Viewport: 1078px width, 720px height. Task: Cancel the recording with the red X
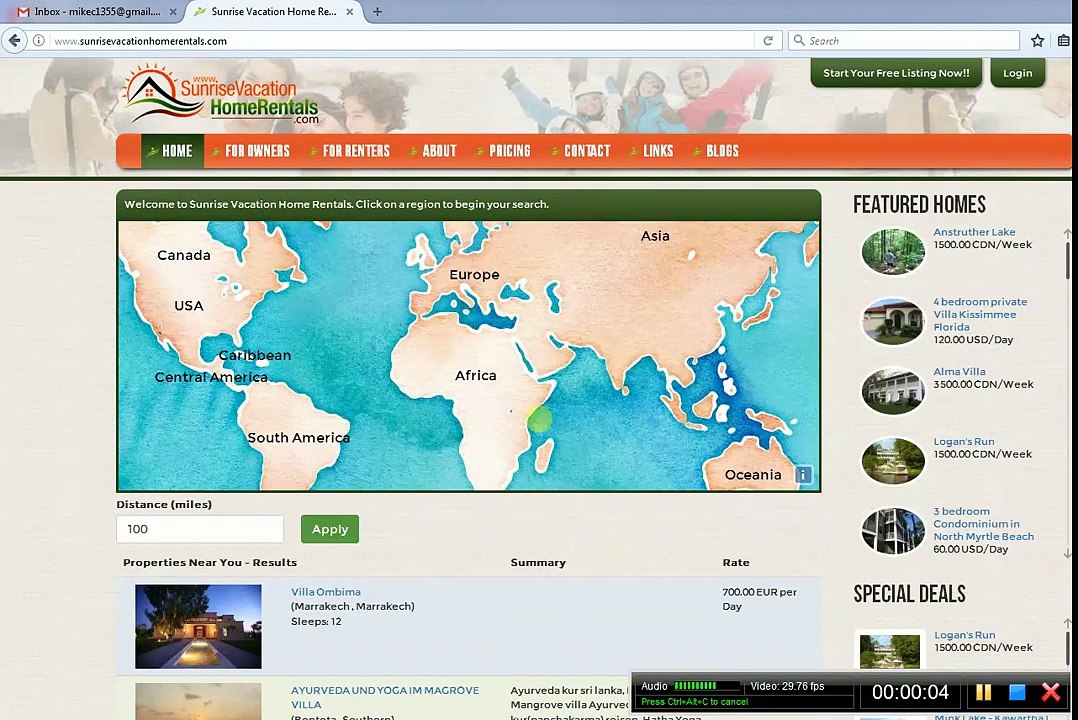pos(1050,692)
